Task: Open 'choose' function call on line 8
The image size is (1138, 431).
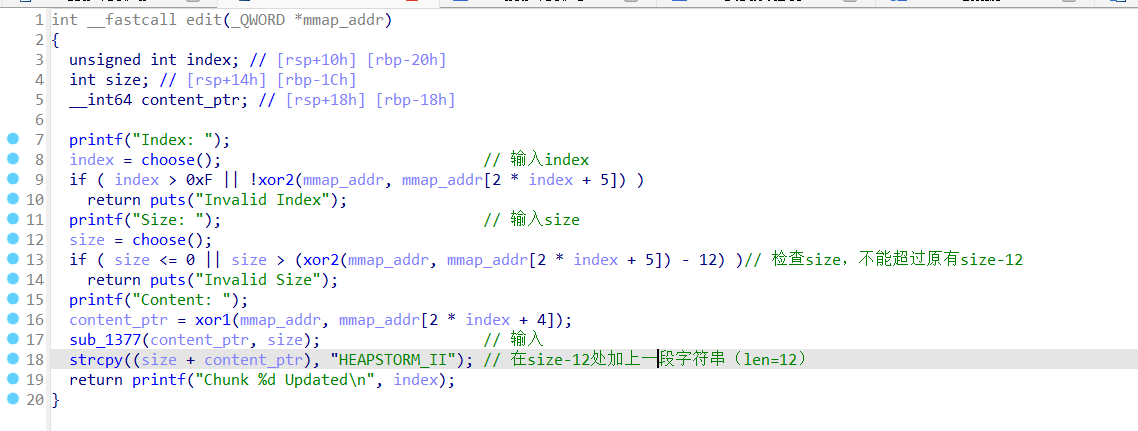Action: 168,160
